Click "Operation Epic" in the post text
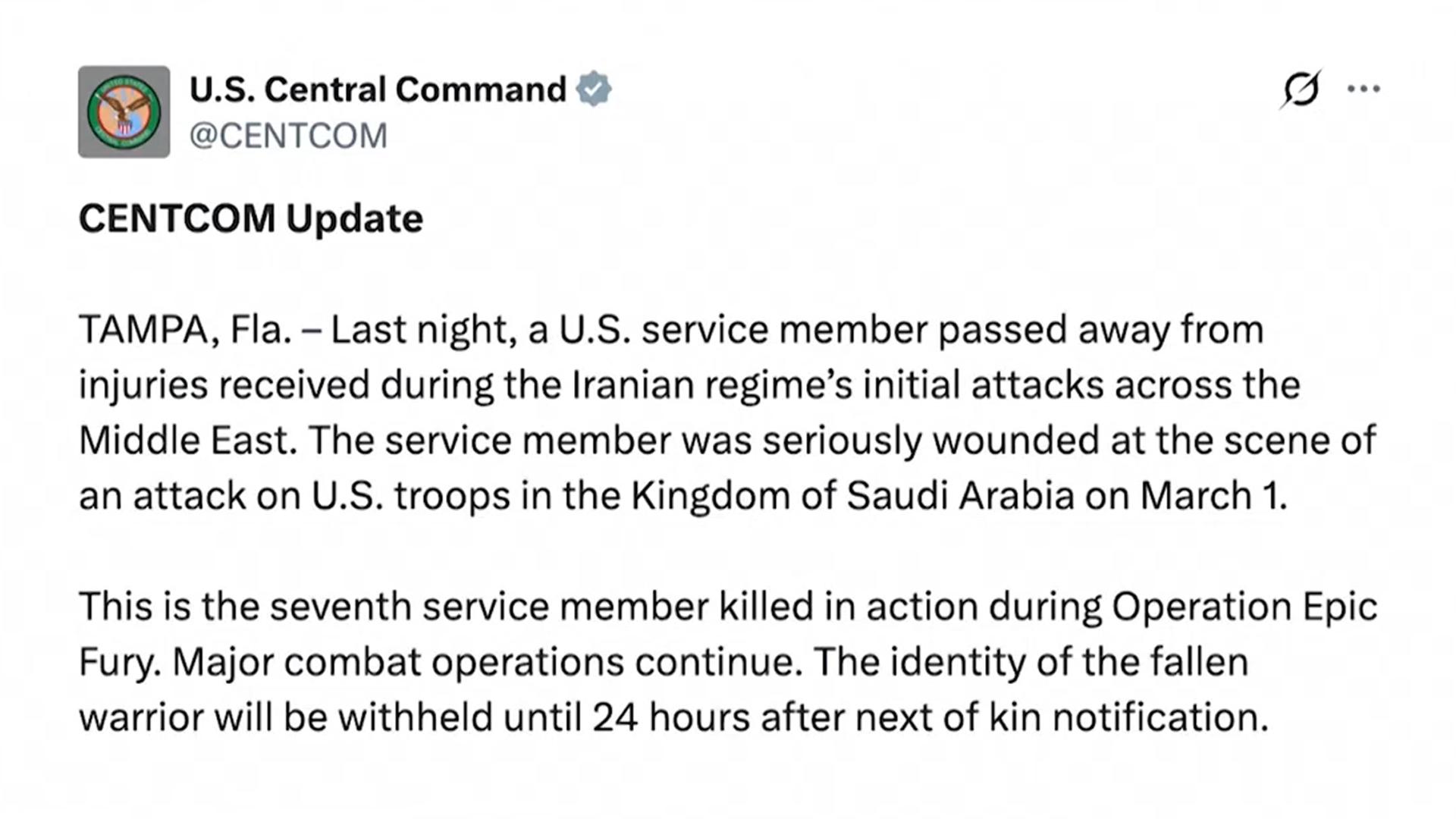This screenshot has height=819, width=1456. tap(1244, 607)
